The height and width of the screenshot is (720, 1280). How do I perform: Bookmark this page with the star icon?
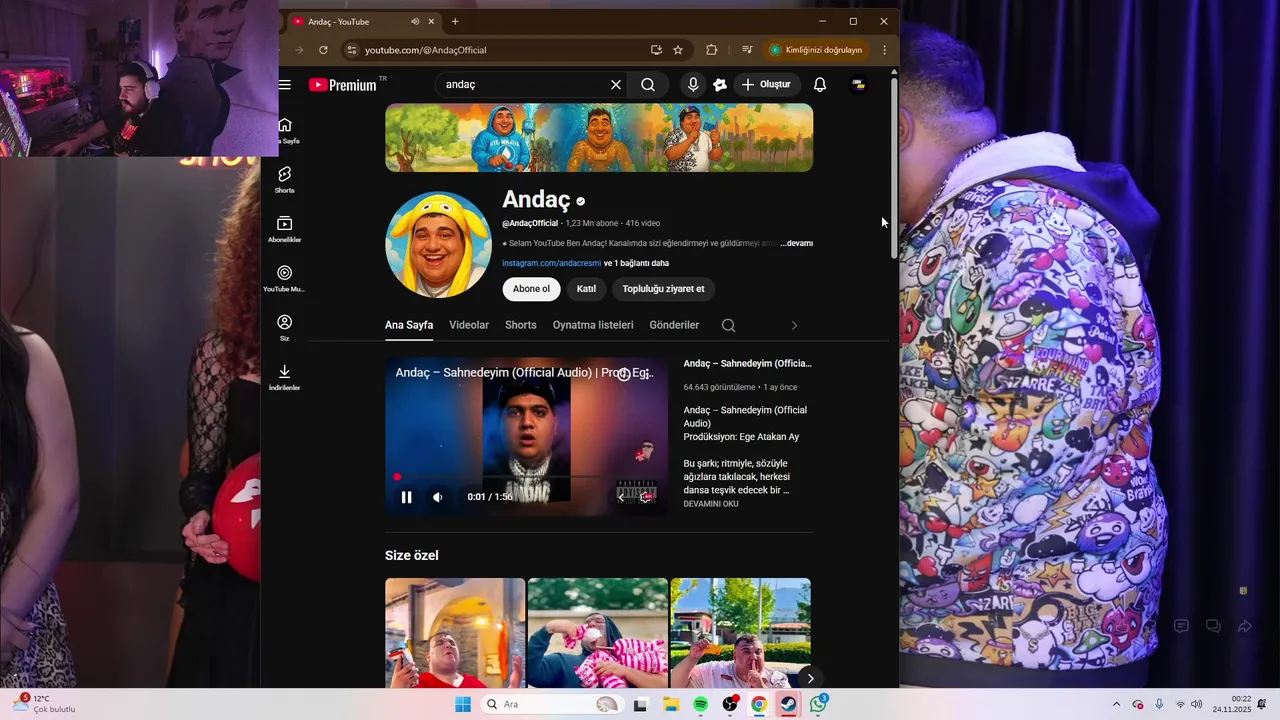678,50
